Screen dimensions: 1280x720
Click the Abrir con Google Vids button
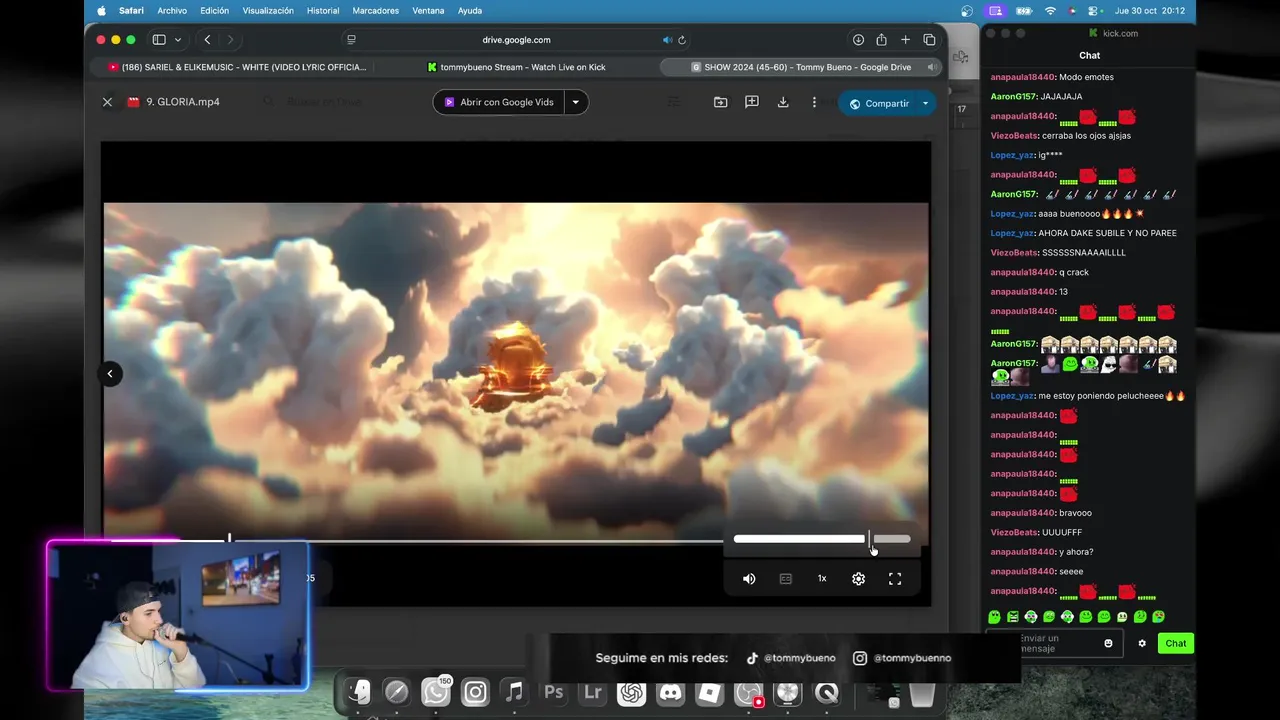coord(498,102)
